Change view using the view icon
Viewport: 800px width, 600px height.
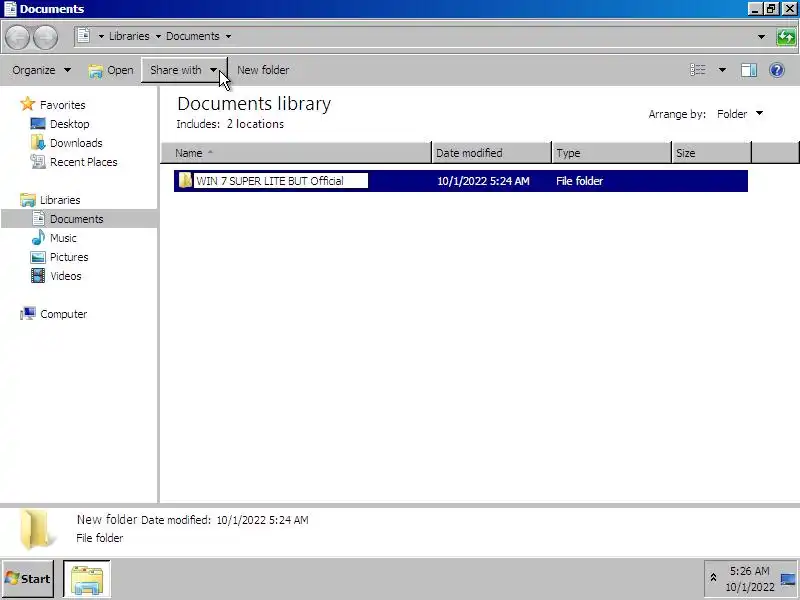[697, 70]
